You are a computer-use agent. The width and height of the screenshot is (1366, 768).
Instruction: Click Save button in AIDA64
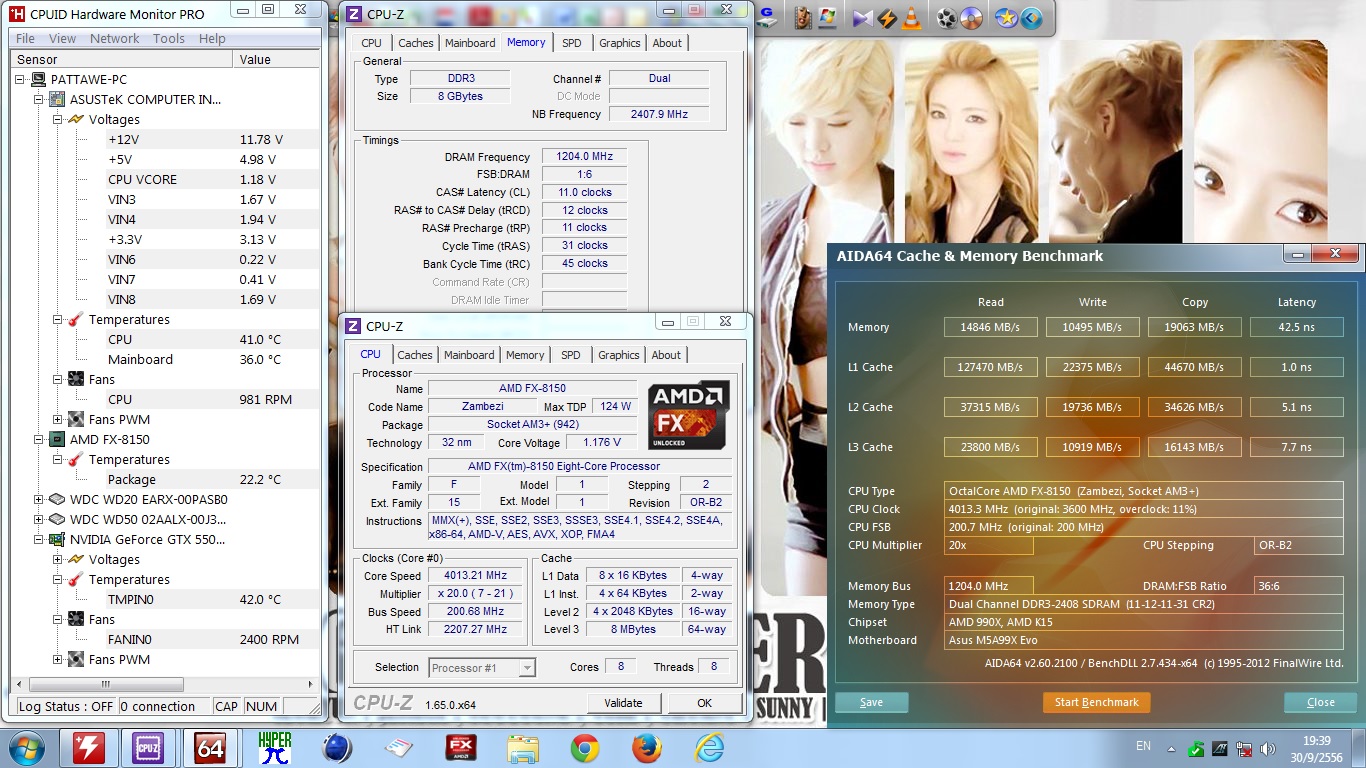(x=872, y=702)
